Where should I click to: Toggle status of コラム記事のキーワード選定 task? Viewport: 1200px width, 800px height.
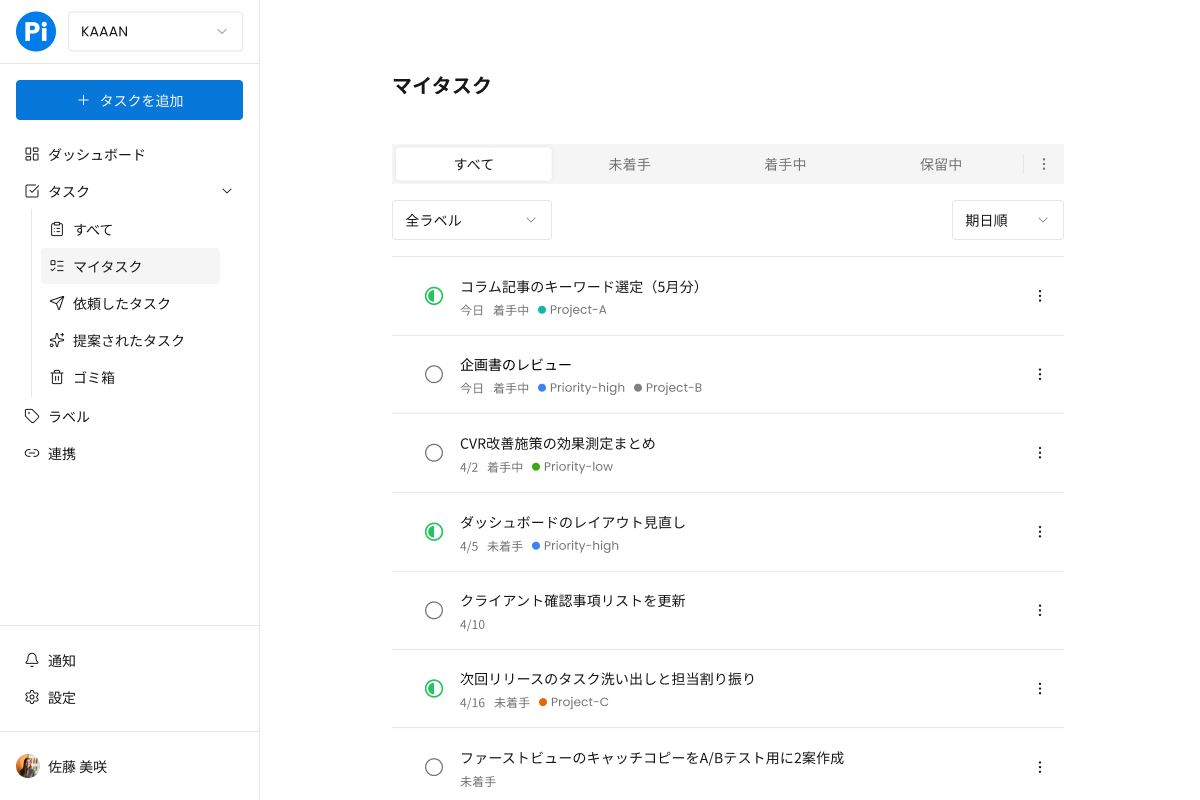pyautogui.click(x=434, y=296)
